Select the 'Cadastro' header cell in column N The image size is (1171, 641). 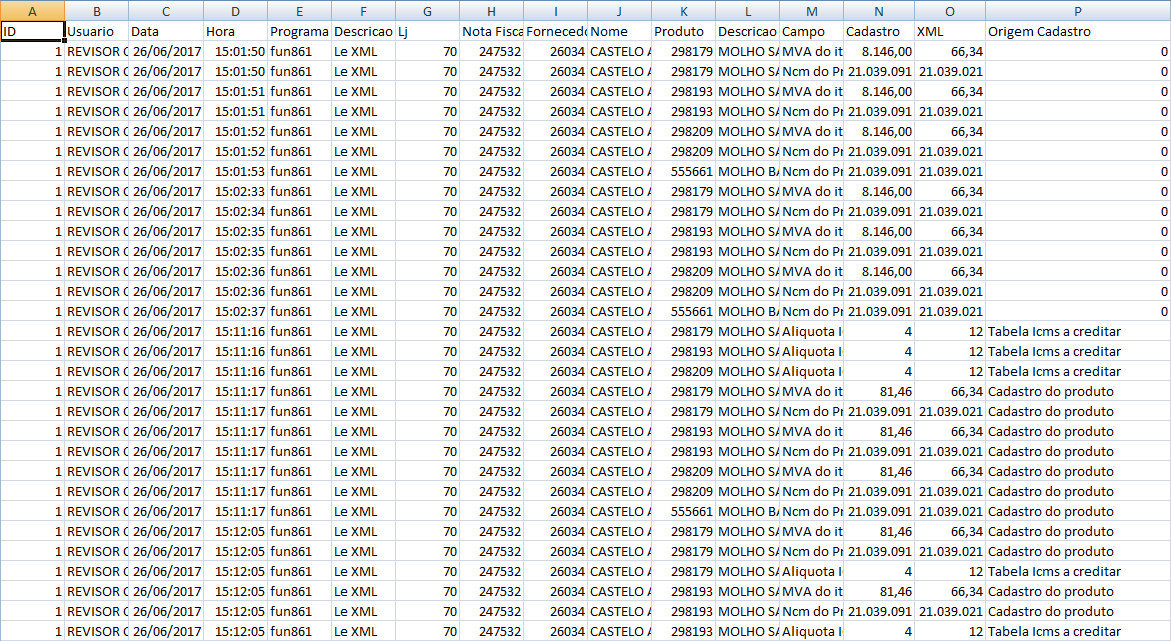coord(879,31)
